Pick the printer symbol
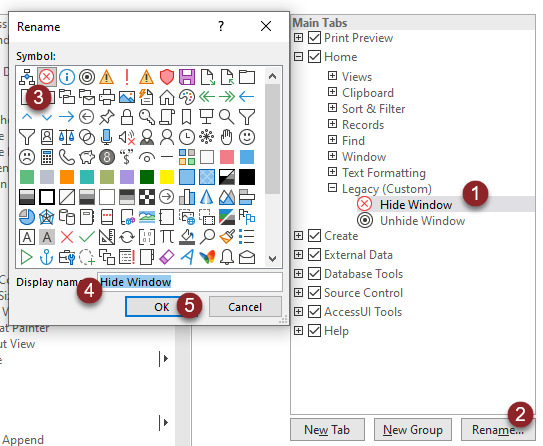 click(107, 97)
